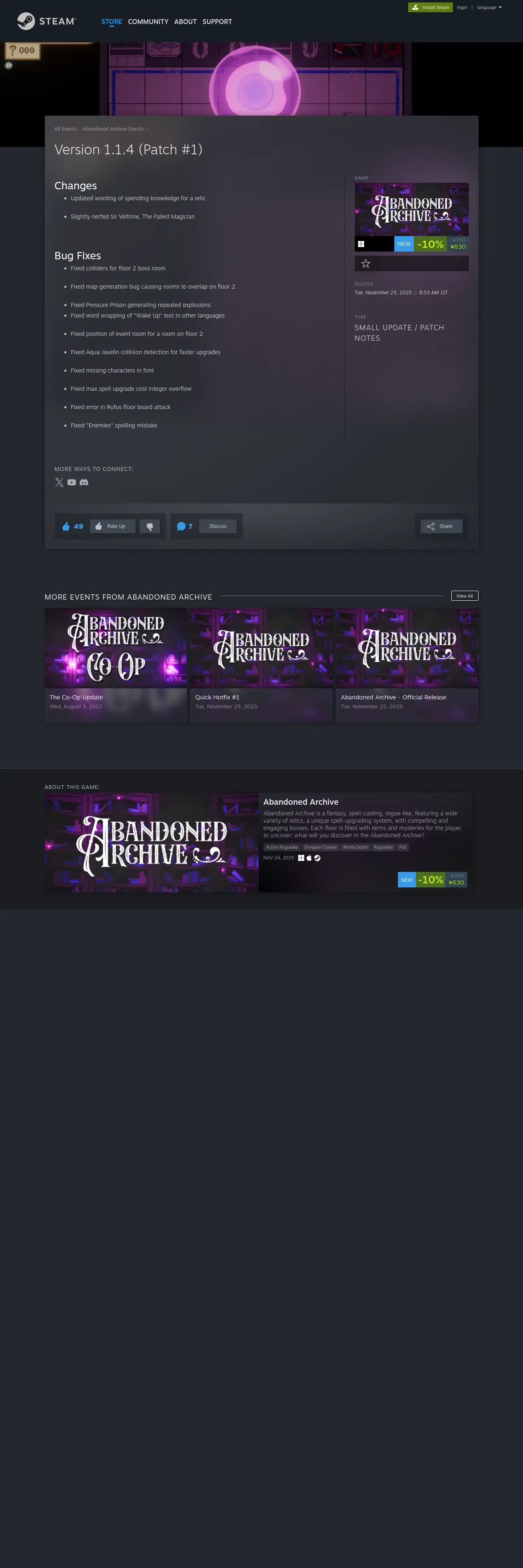This screenshot has width=523, height=1568.
Task: Click 'Updated wording of spending knowledge for a relic'
Action: point(138,198)
